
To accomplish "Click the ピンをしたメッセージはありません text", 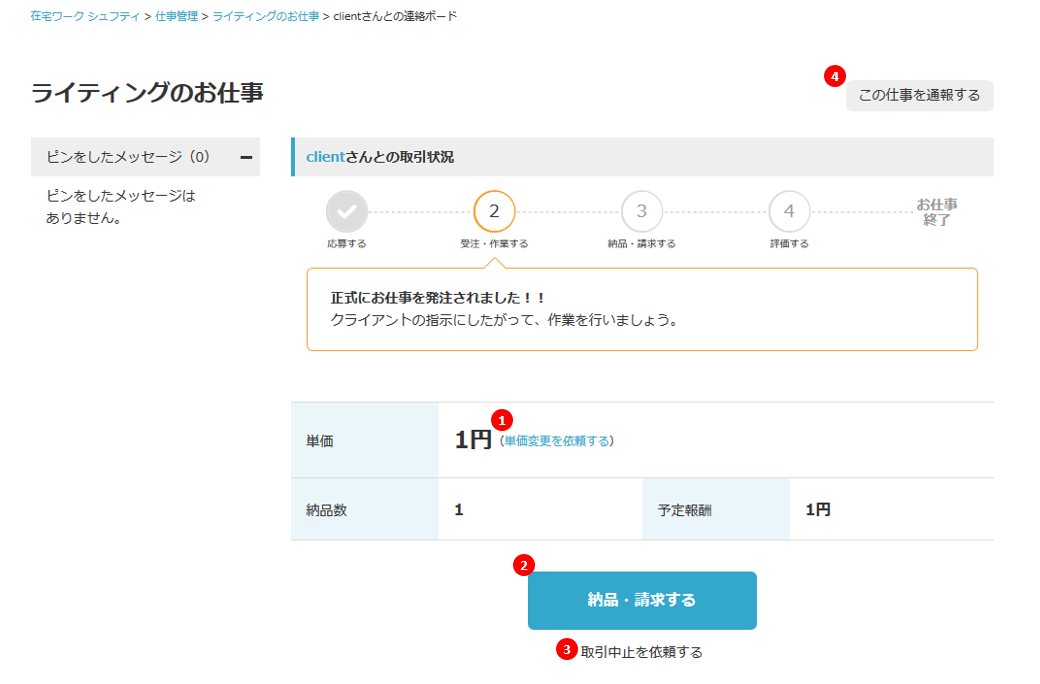I will click(x=121, y=206).
